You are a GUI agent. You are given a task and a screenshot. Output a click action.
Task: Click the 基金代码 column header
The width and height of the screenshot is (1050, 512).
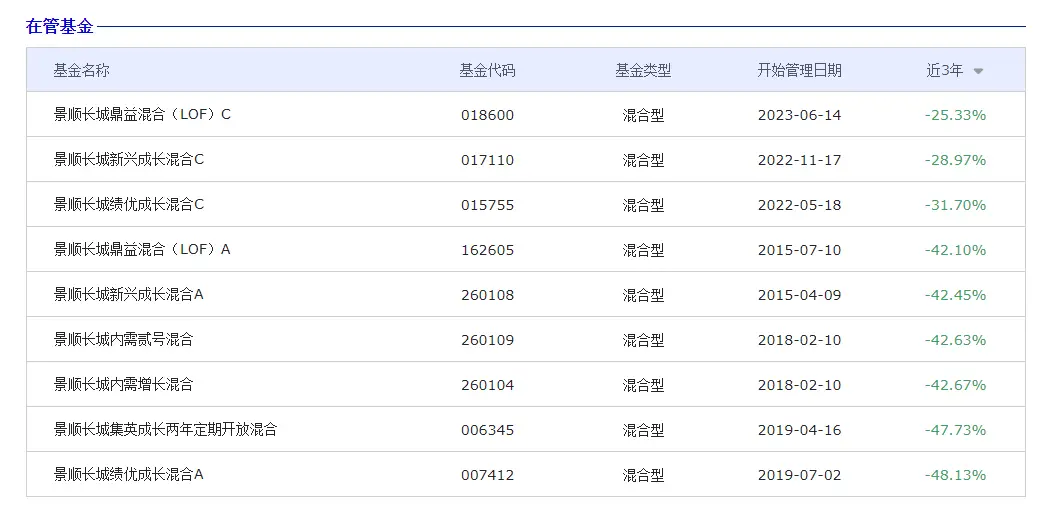pyautogui.click(x=488, y=70)
